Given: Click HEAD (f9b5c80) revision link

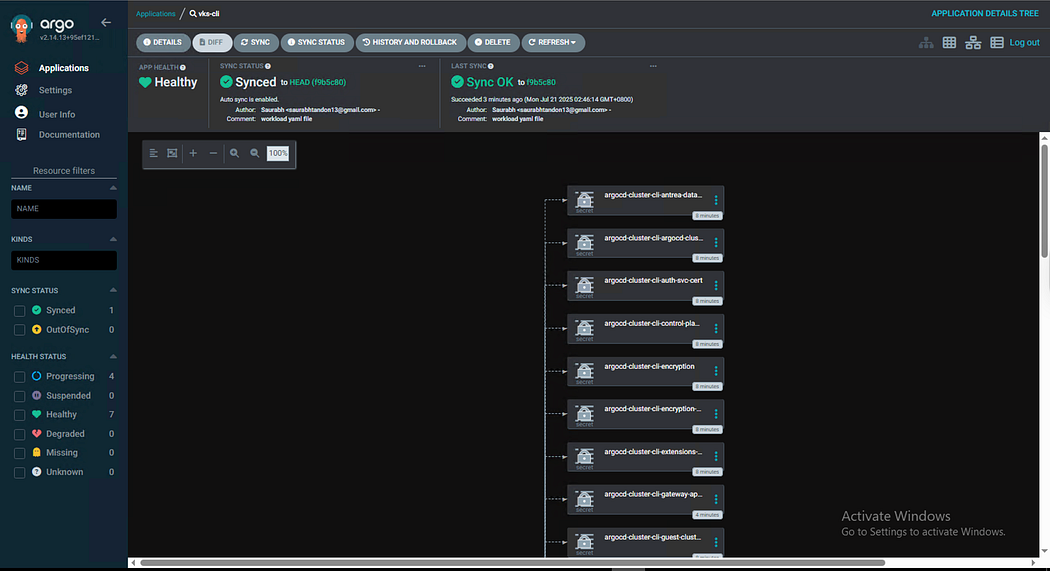Looking at the screenshot, I should (317, 82).
